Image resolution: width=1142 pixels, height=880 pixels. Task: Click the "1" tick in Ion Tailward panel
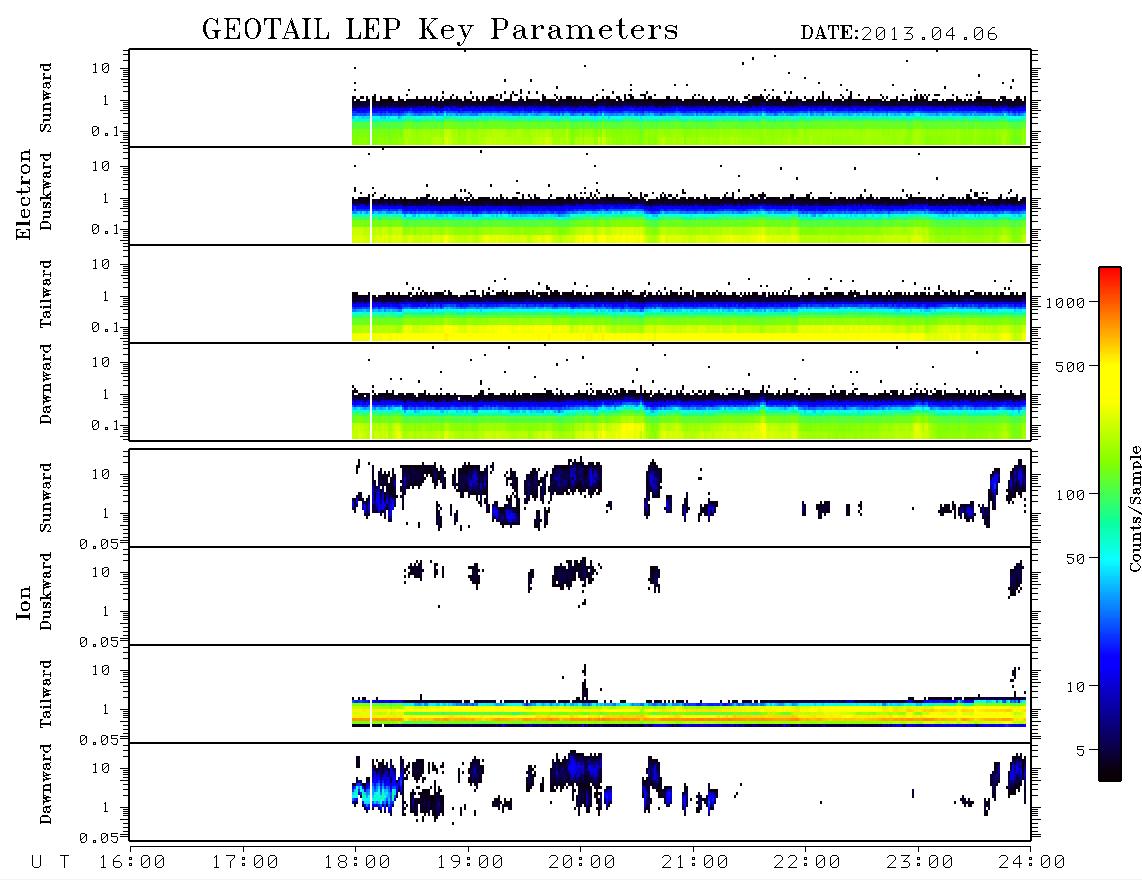click(x=106, y=709)
